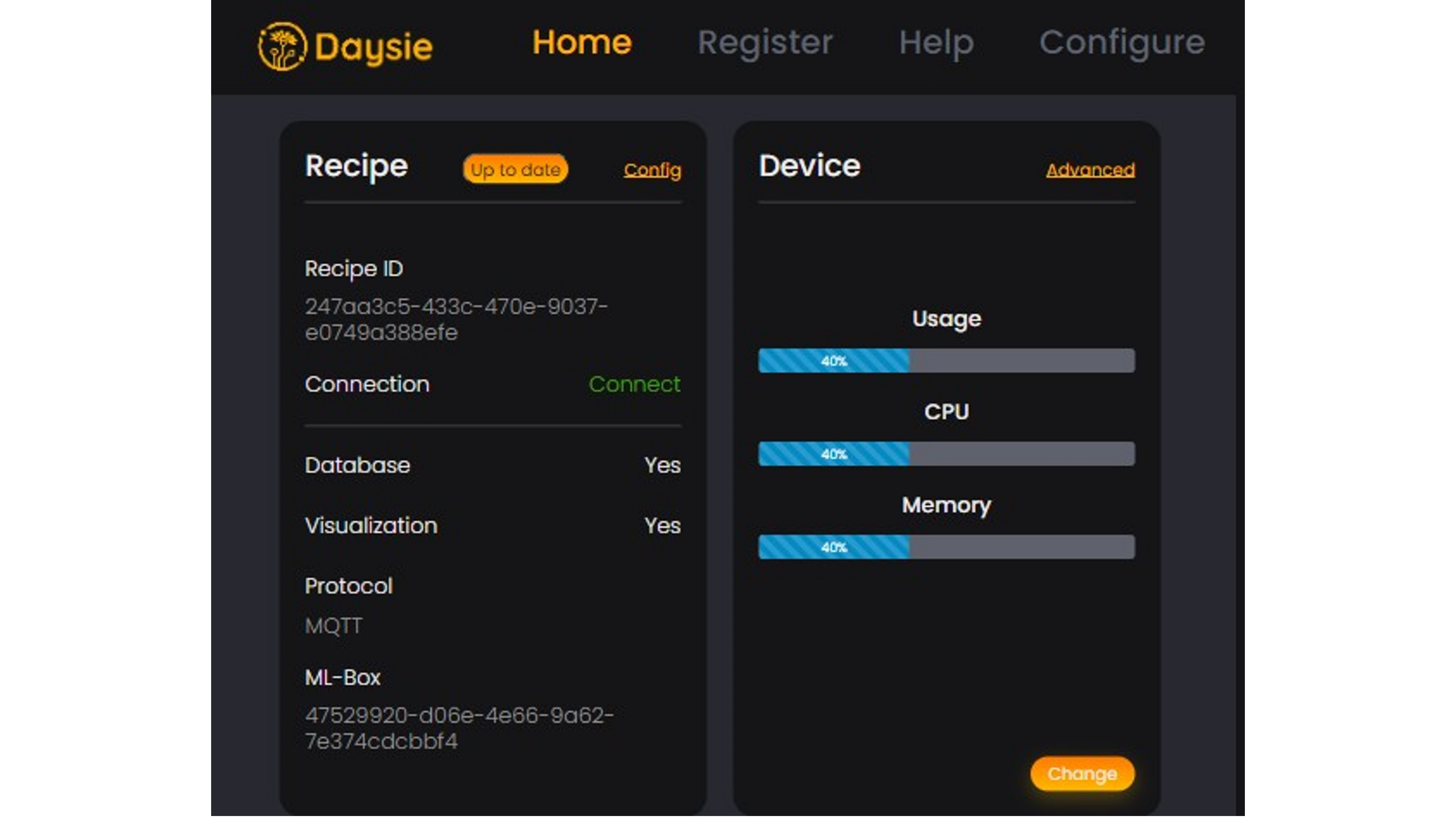Select the Recipe ID value 247aa3c5-433c-470e-9037-e0749a388efe
Screen dimensions: 1456x819
pyautogui.click(x=456, y=319)
